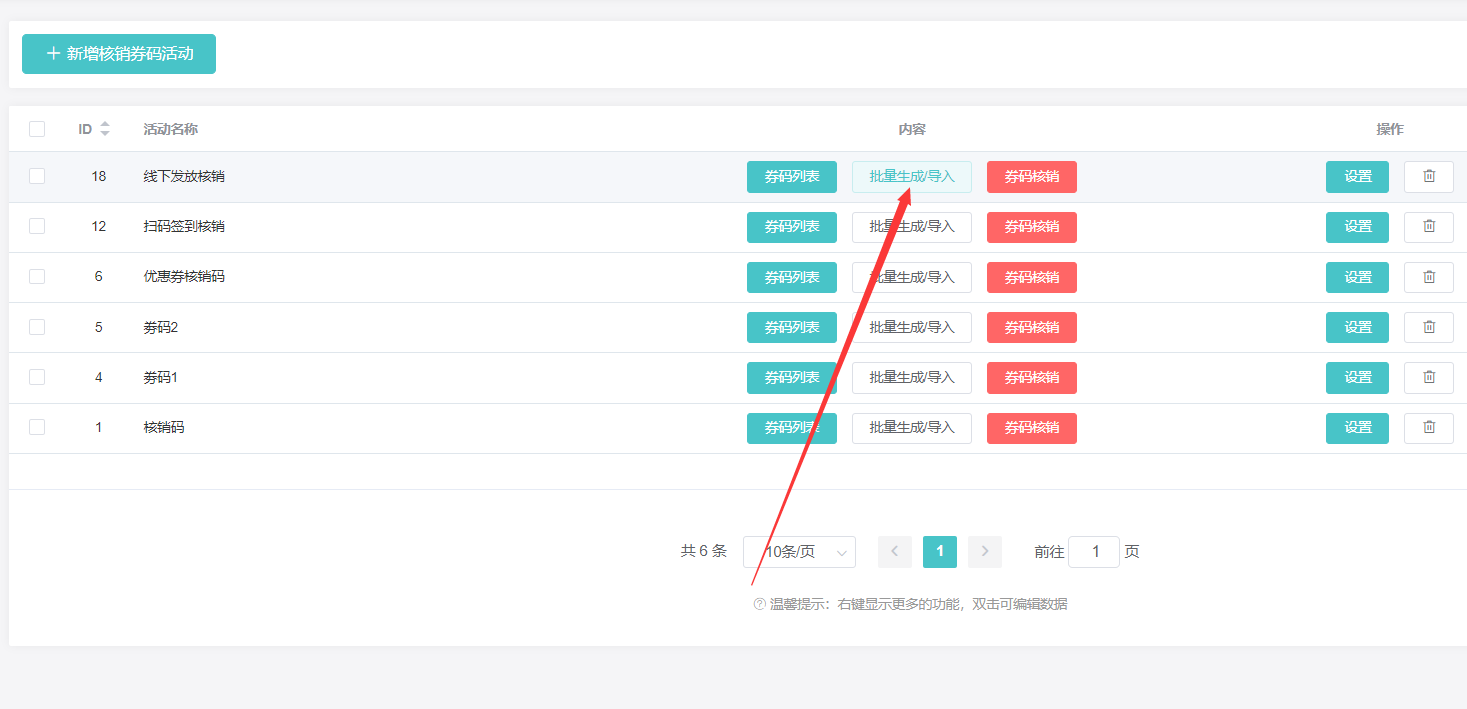This screenshot has width=1467, height=709.
Task: Click 券码核销 in 券码2 row
Action: pos(1031,327)
